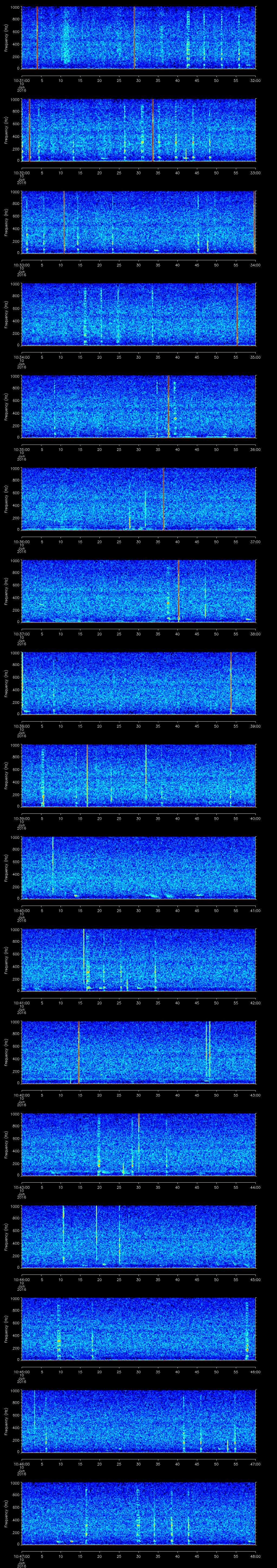Click the 44:00 end time label
Viewport: 277px width, 1568px height.
point(255,1187)
